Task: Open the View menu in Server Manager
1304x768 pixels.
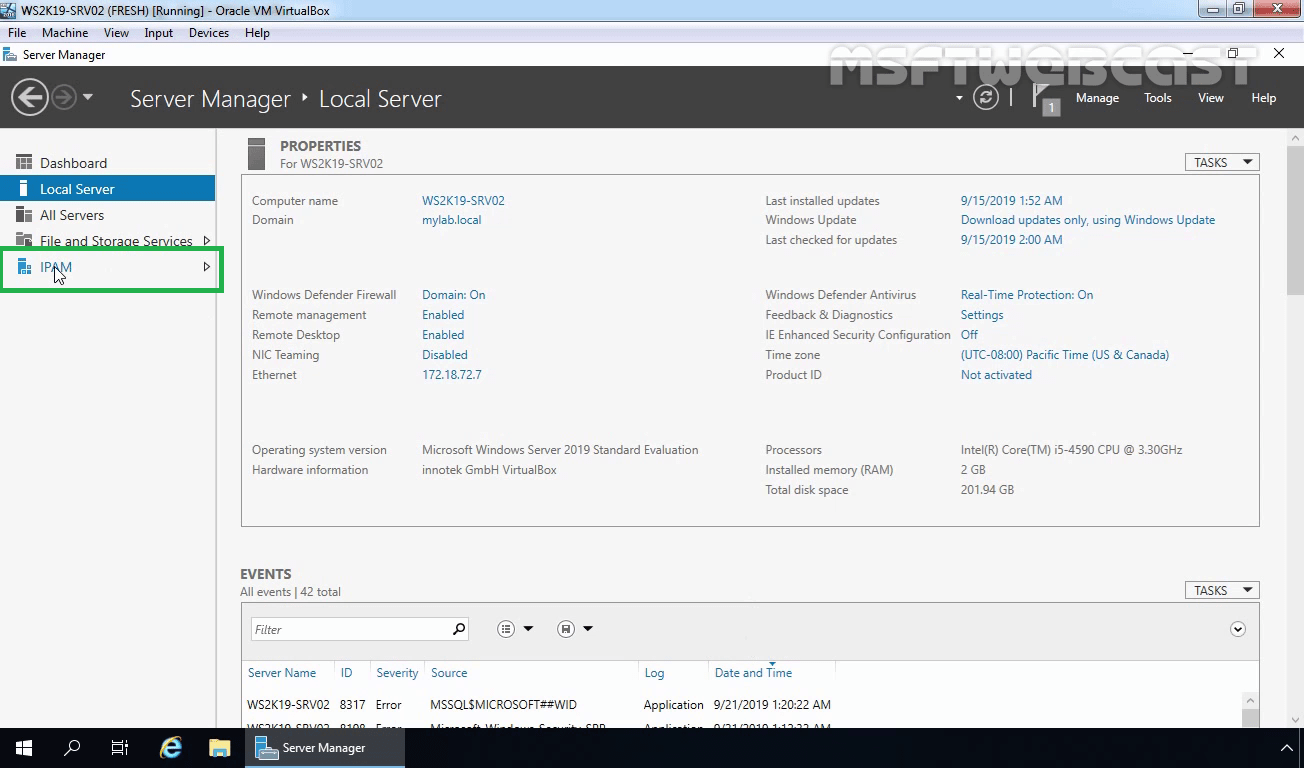Action: pyautogui.click(x=1211, y=98)
